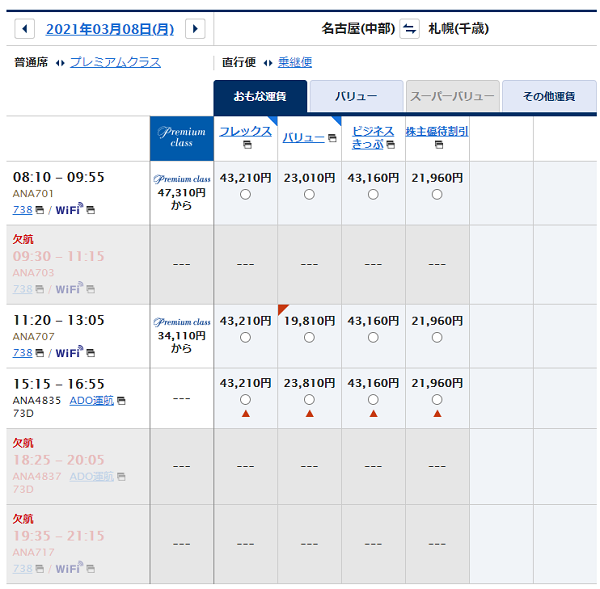This screenshot has width=600, height=589.
Task: Open フレックス fare details link
Action: click(245, 131)
